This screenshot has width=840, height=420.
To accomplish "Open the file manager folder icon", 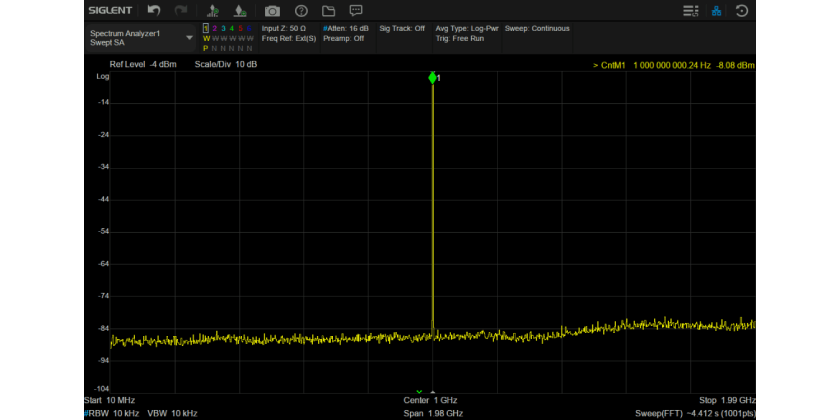I will (328, 10).
